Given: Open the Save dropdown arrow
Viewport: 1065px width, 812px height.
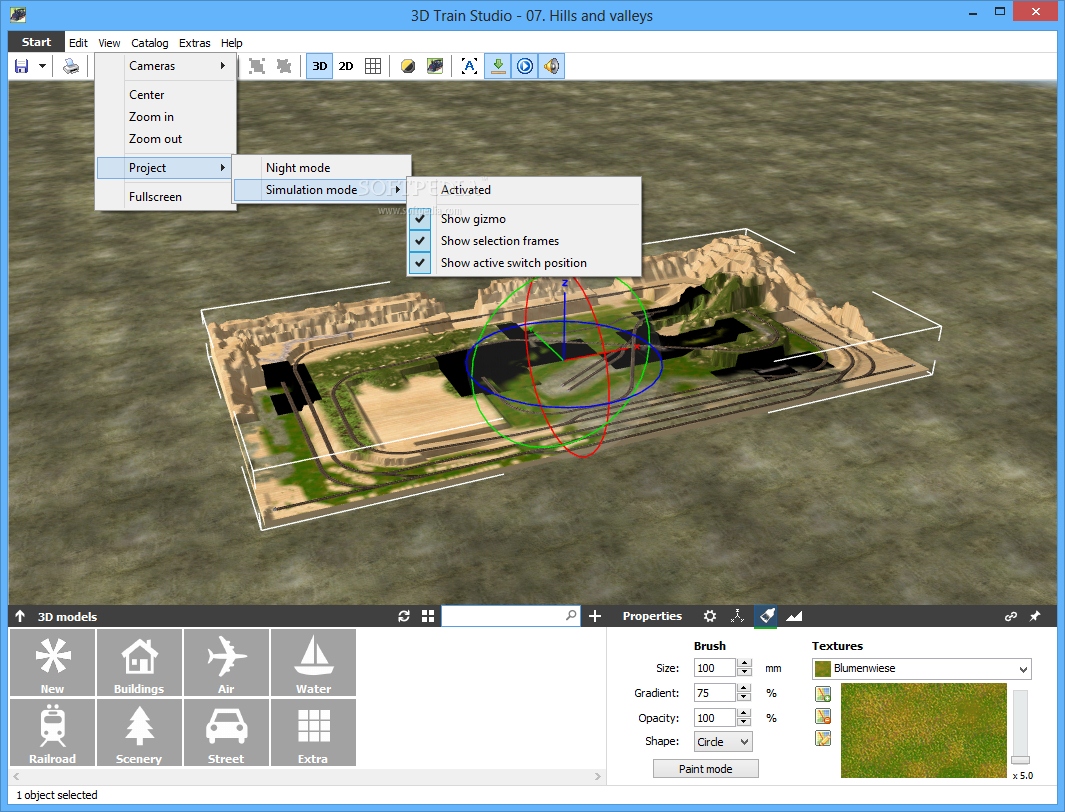Looking at the screenshot, I should click(x=42, y=66).
